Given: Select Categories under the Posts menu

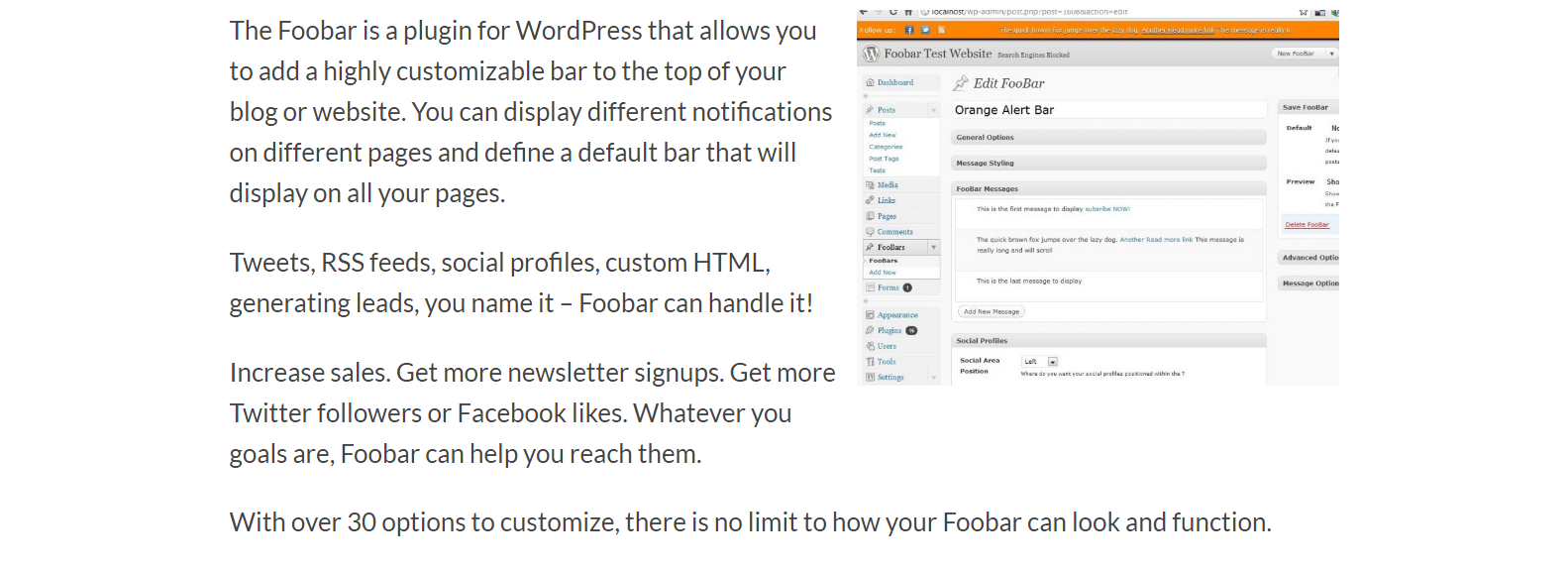Looking at the screenshot, I should [x=886, y=147].
